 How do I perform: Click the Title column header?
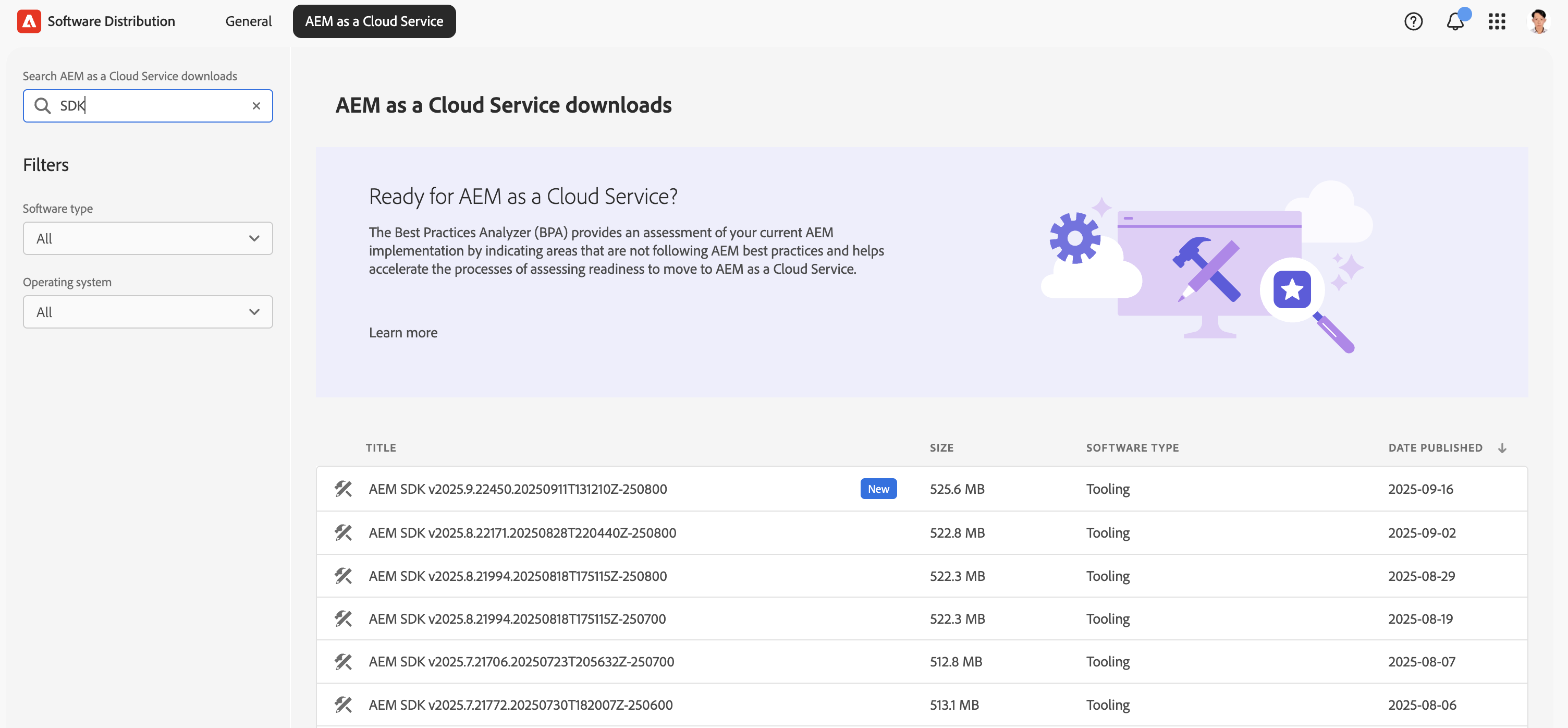click(381, 448)
